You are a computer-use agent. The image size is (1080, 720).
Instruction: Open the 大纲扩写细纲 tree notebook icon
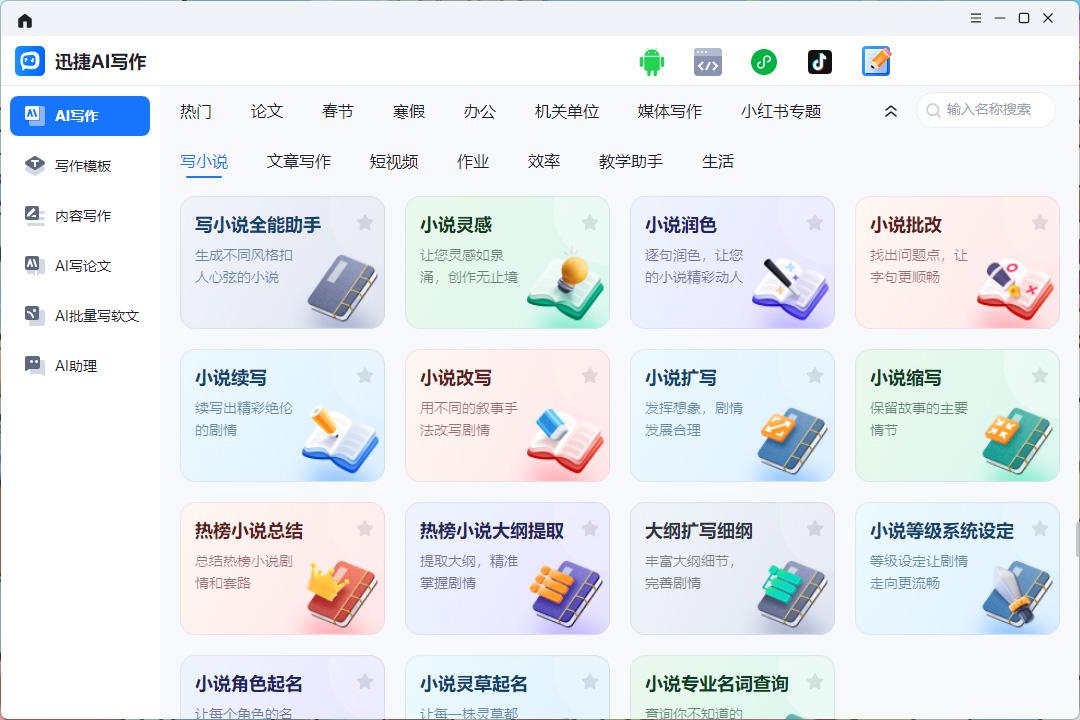[x=792, y=594]
